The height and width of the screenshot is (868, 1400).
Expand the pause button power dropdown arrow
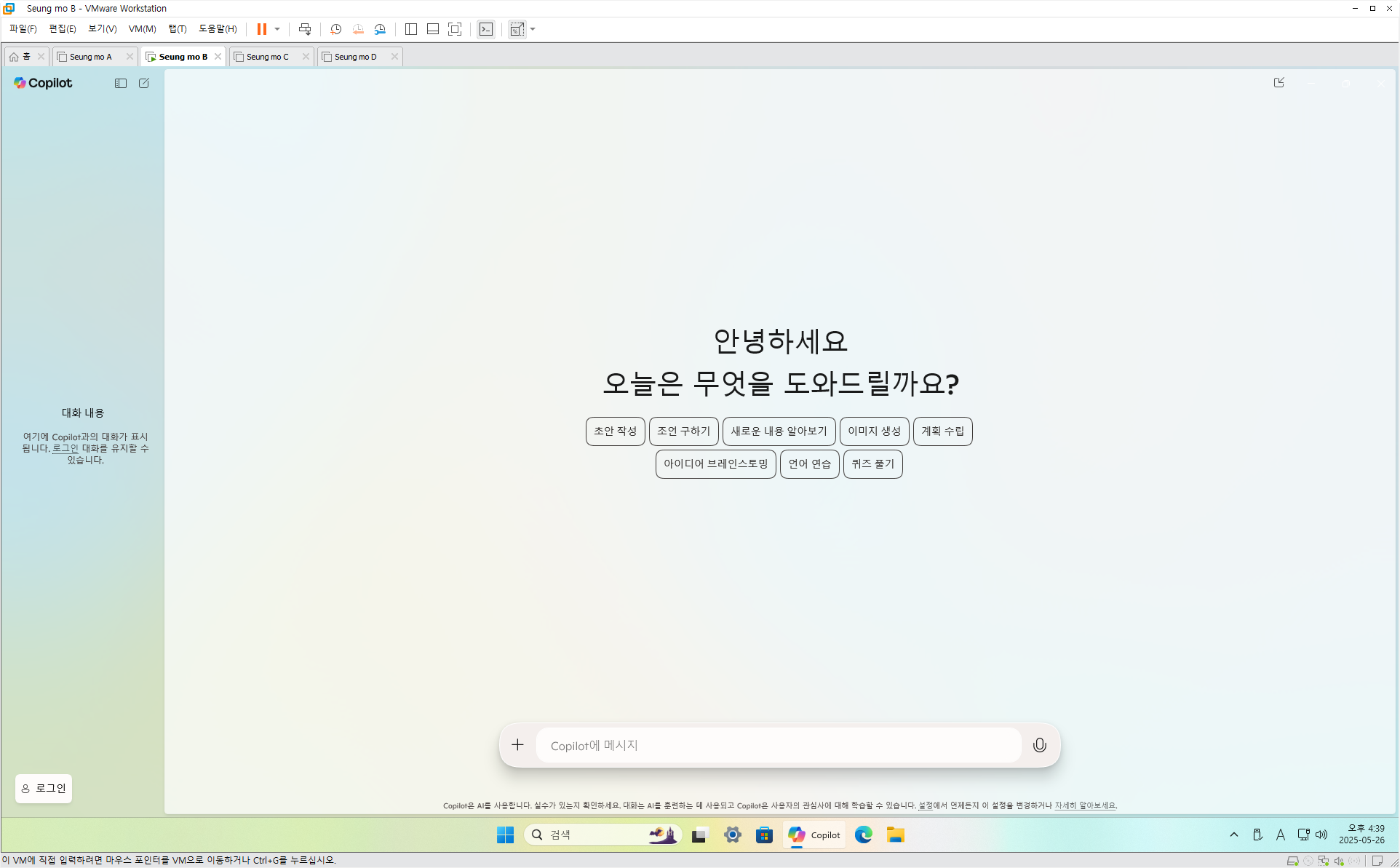click(277, 29)
